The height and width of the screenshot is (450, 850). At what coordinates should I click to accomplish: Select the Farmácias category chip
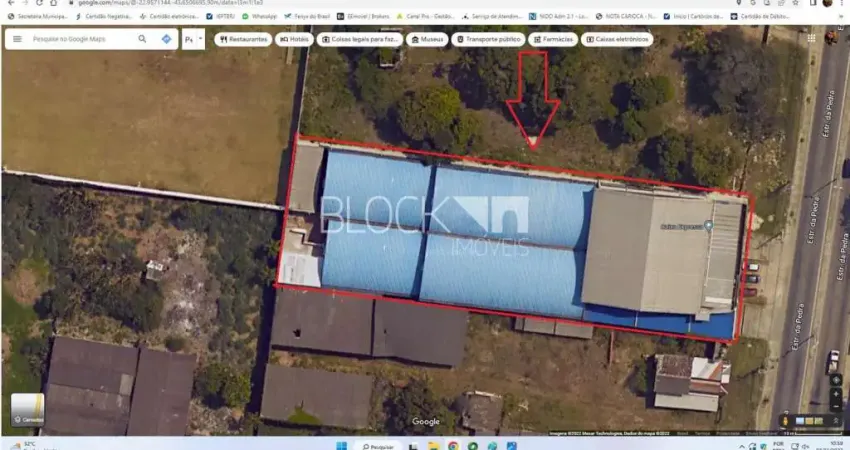click(x=553, y=39)
